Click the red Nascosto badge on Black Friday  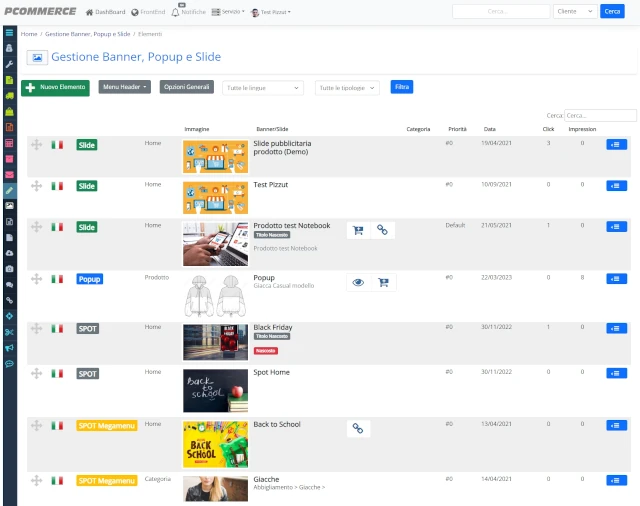point(266,351)
